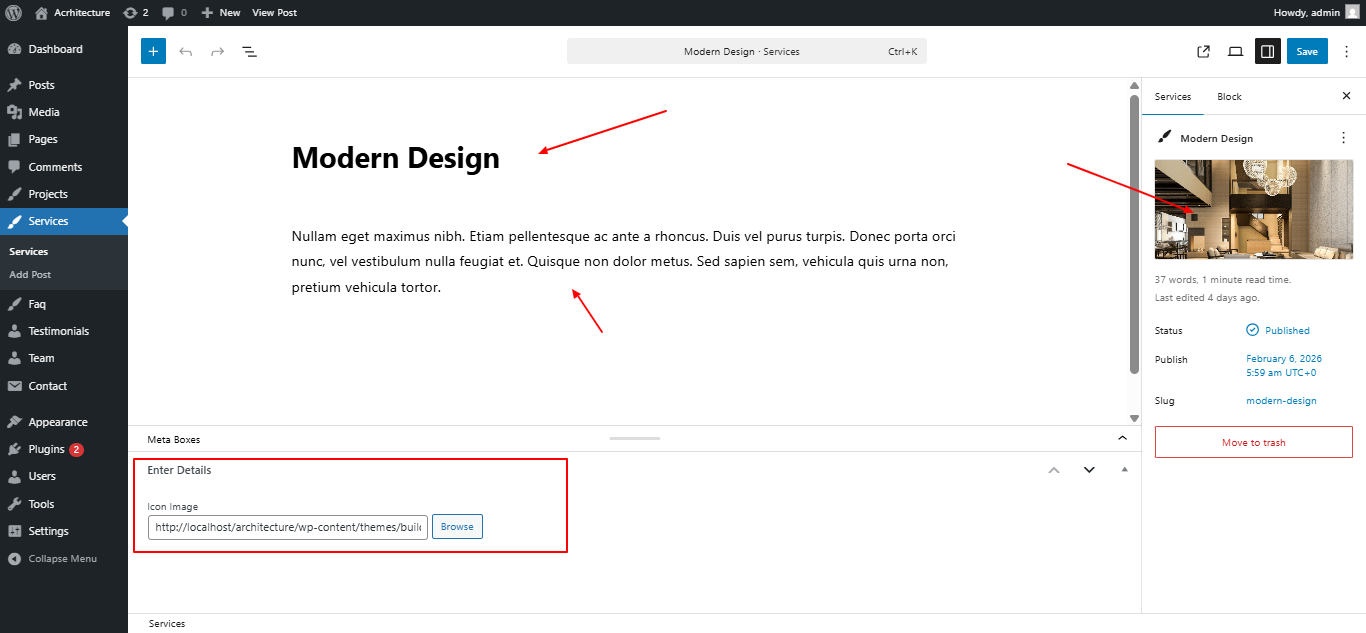Toggle the block inserter plus button

(x=153, y=51)
